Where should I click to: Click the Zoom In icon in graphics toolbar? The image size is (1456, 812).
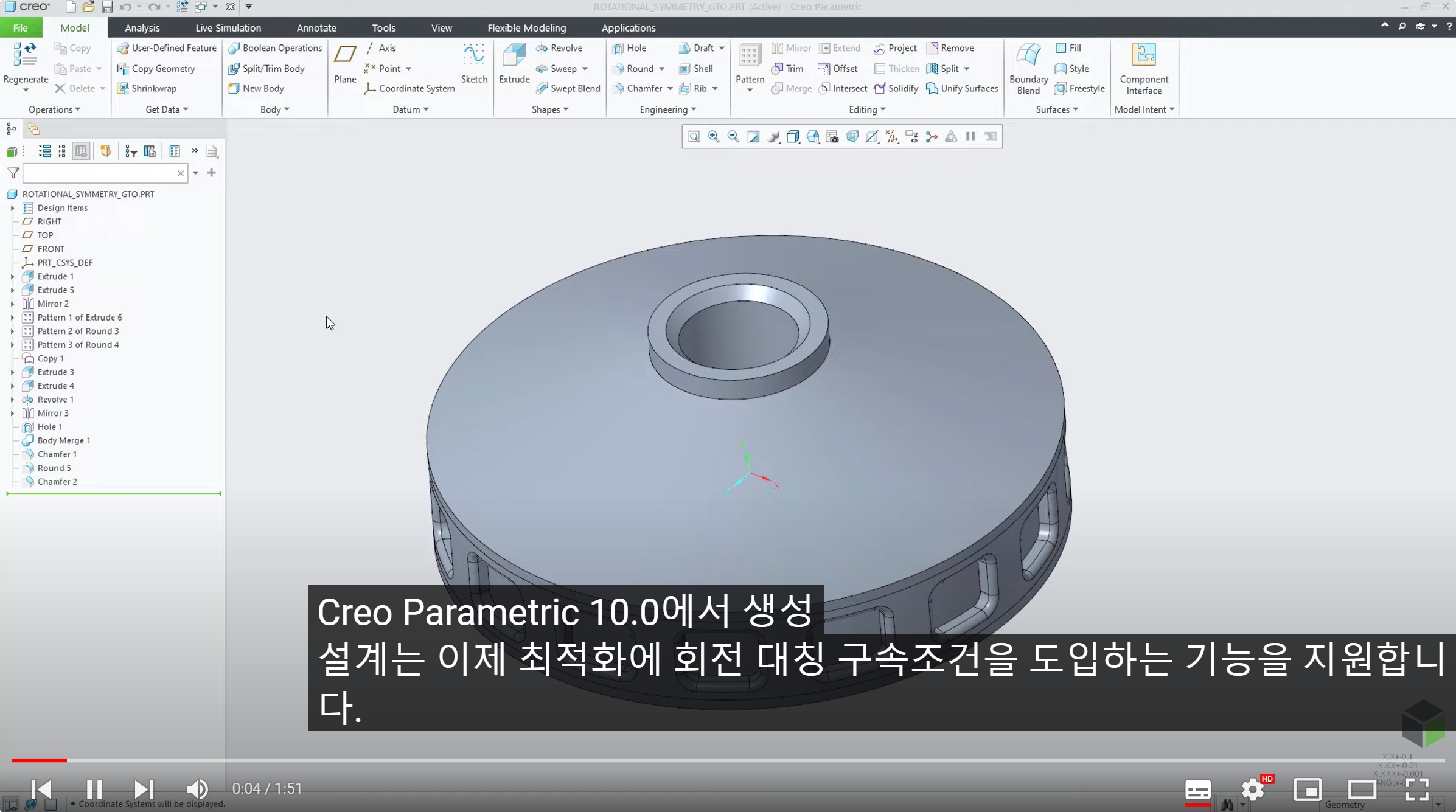pyautogui.click(x=714, y=136)
